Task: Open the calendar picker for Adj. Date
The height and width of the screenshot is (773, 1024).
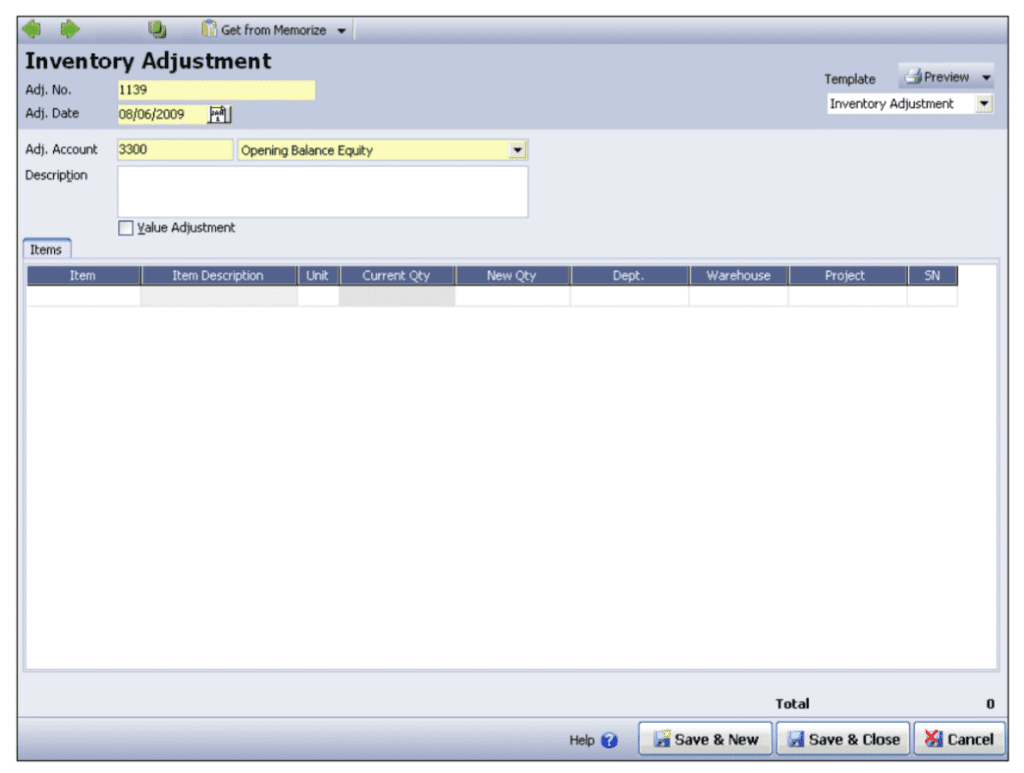Action: tap(221, 113)
